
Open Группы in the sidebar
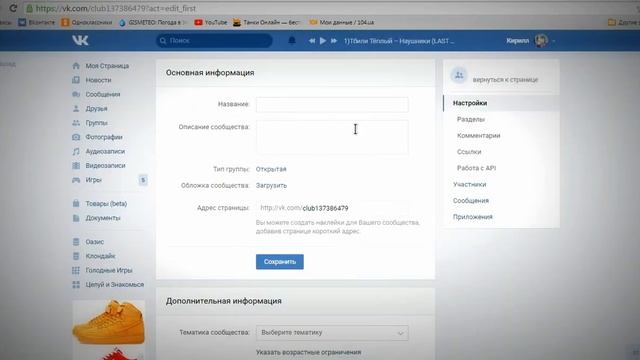point(96,123)
